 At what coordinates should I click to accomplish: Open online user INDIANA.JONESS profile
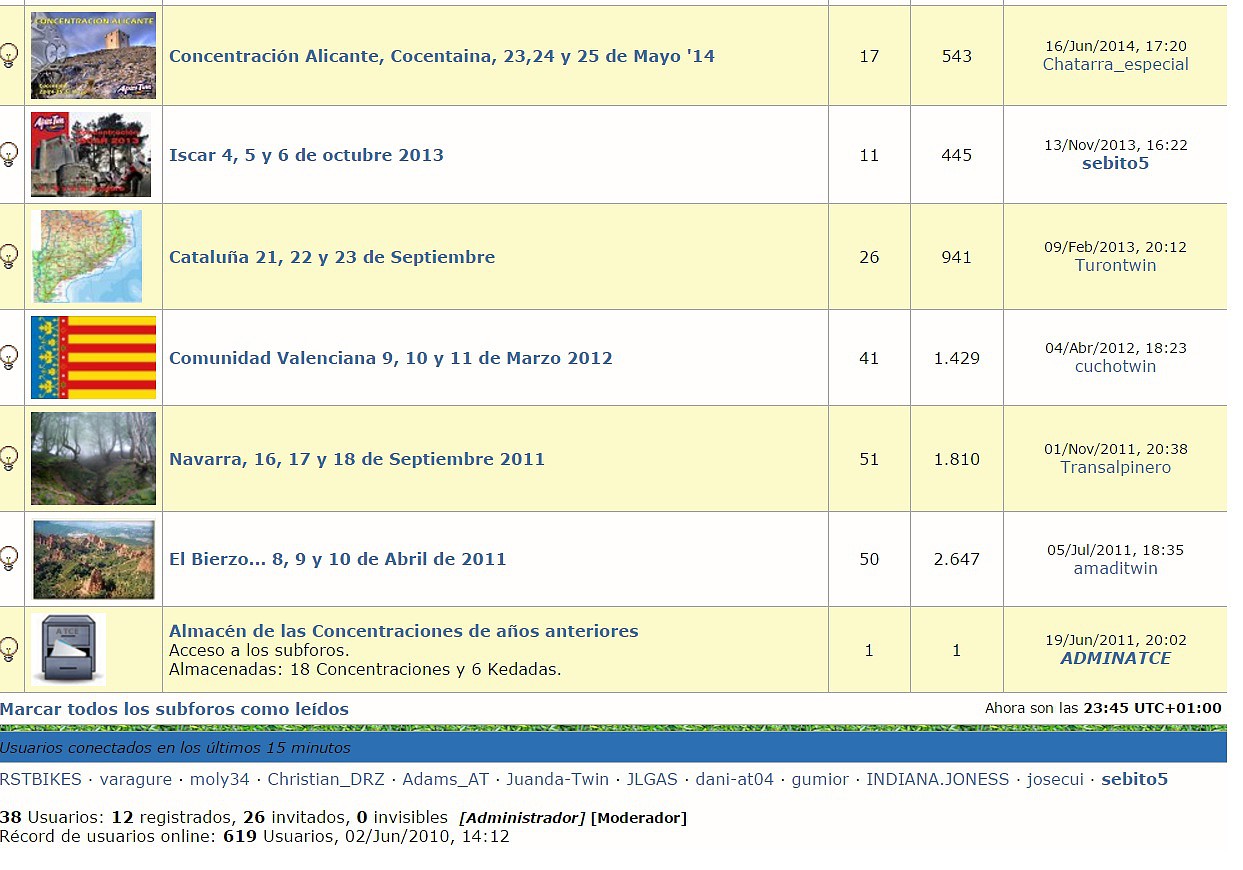[x=937, y=779]
